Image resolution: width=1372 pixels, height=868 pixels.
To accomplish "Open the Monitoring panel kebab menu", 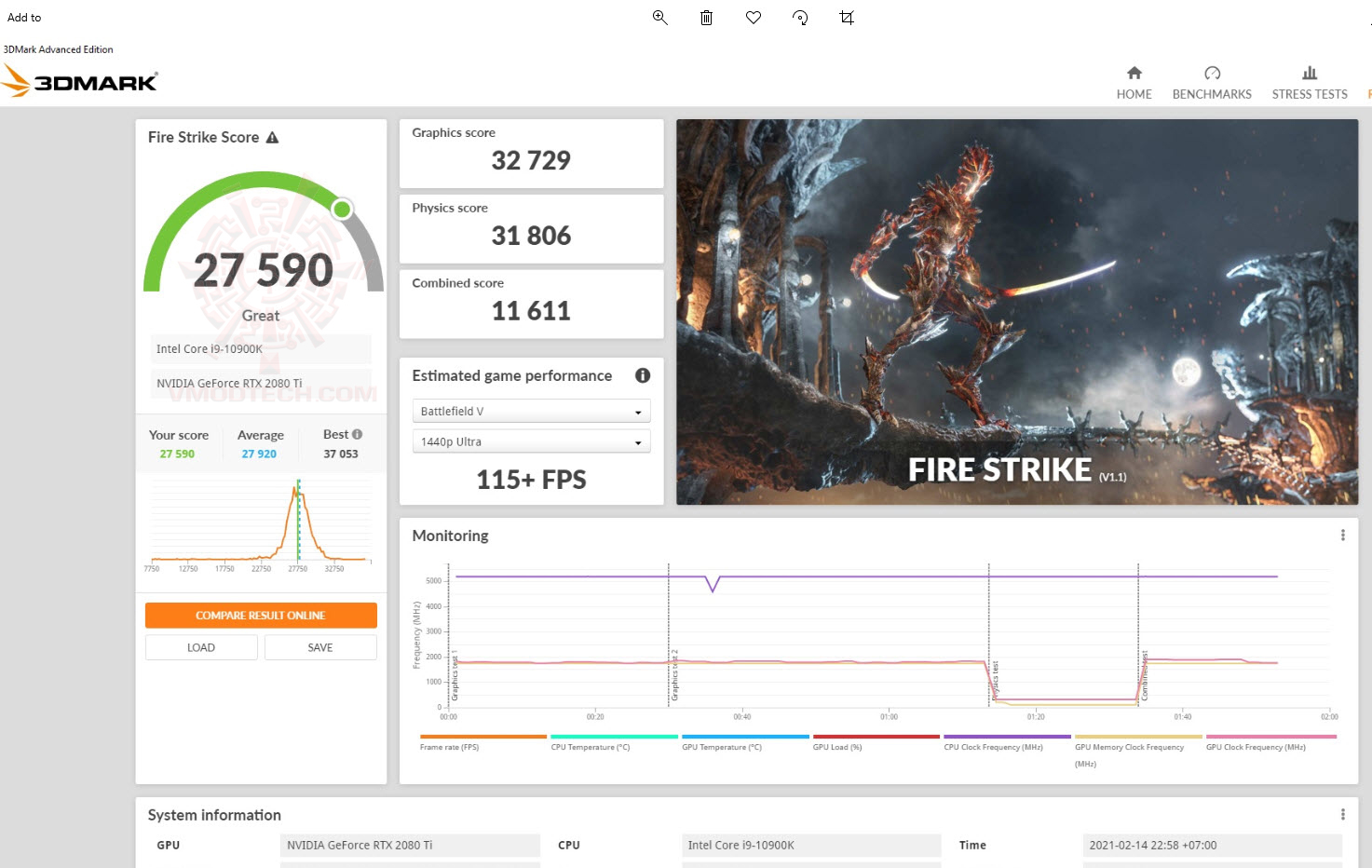I will pyautogui.click(x=1342, y=535).
